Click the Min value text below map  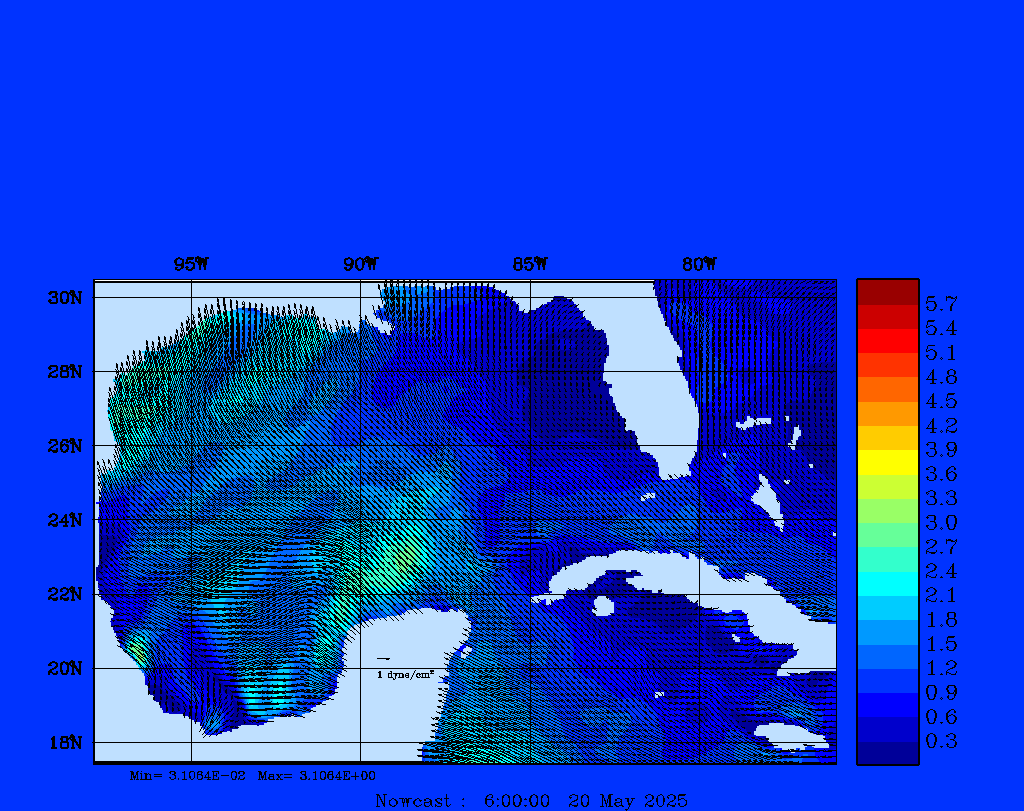point(187,775)
